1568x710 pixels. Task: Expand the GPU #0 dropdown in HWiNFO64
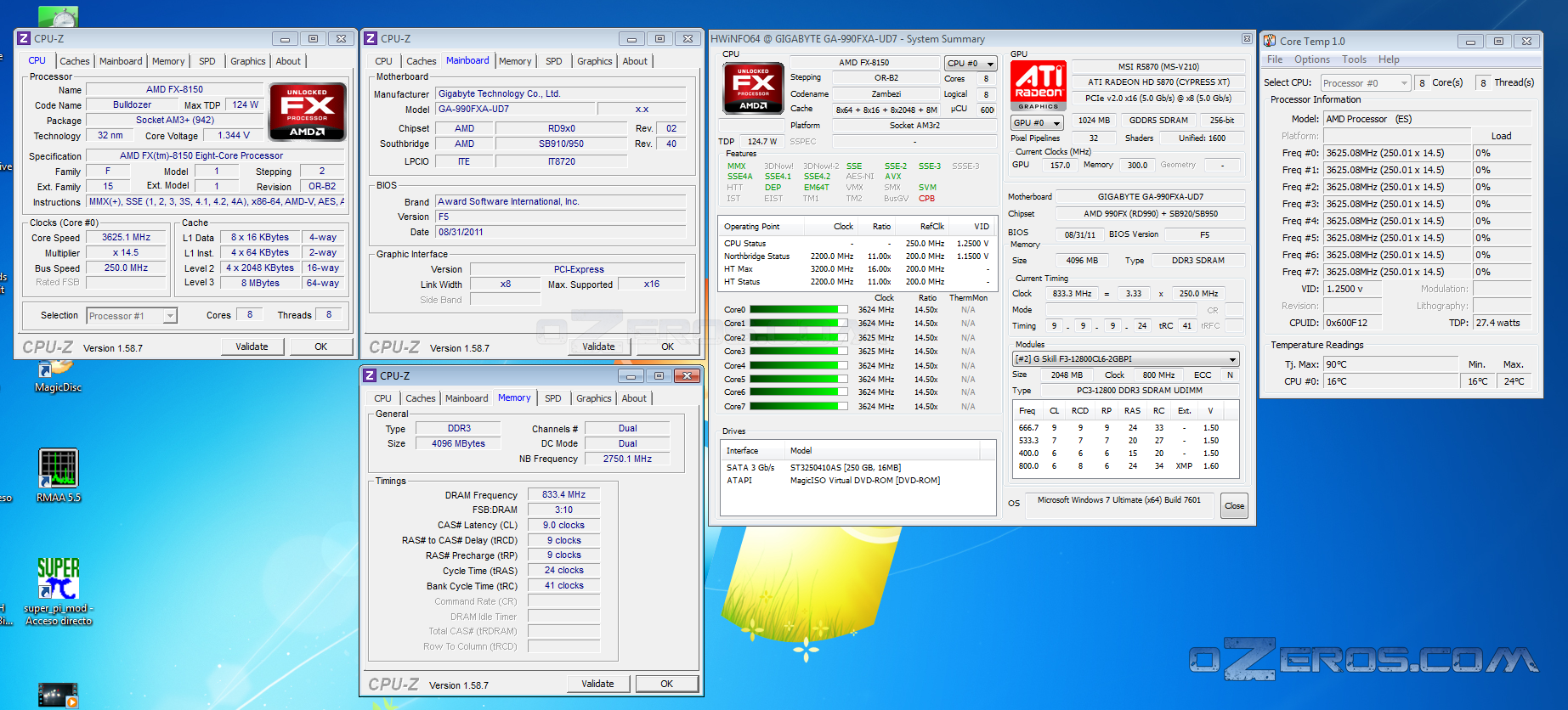tap(1037, 123)
